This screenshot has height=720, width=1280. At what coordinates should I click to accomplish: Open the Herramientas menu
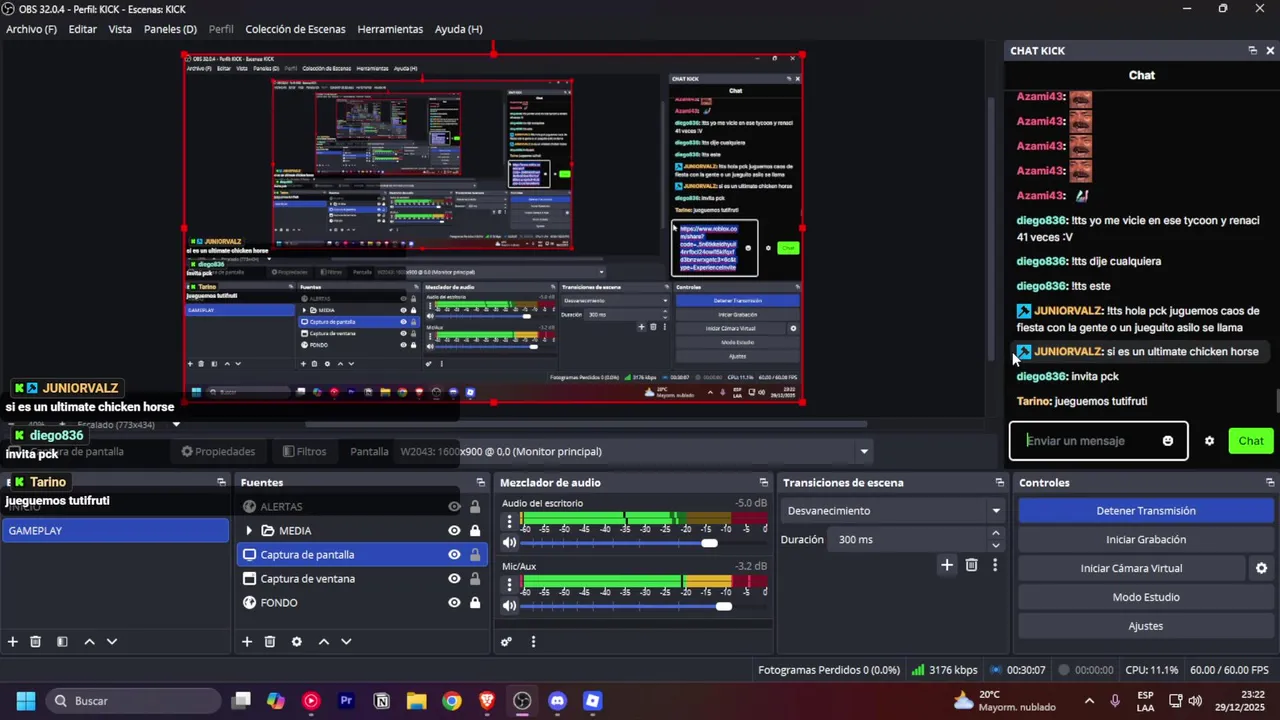pyautogui.click(x=390, y=29)
